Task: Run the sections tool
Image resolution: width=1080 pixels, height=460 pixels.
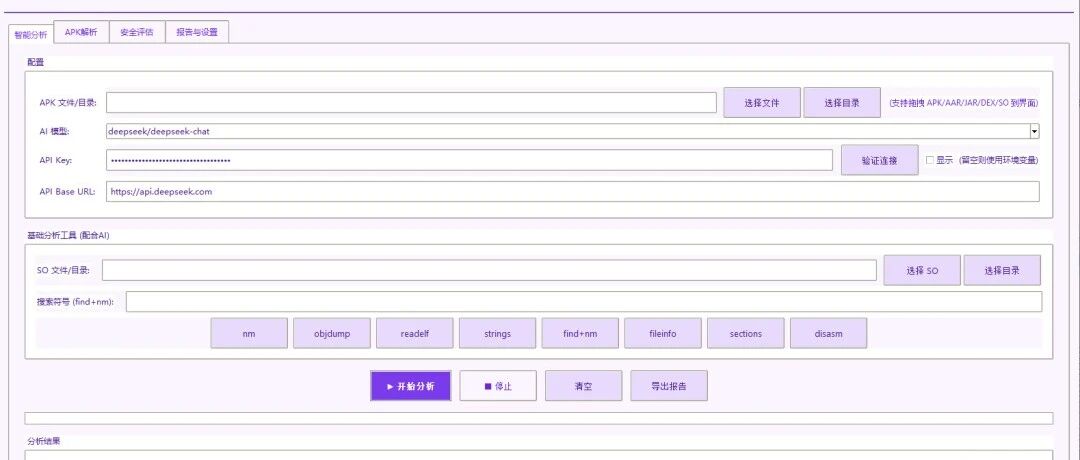Action: [x=746, y=333]
